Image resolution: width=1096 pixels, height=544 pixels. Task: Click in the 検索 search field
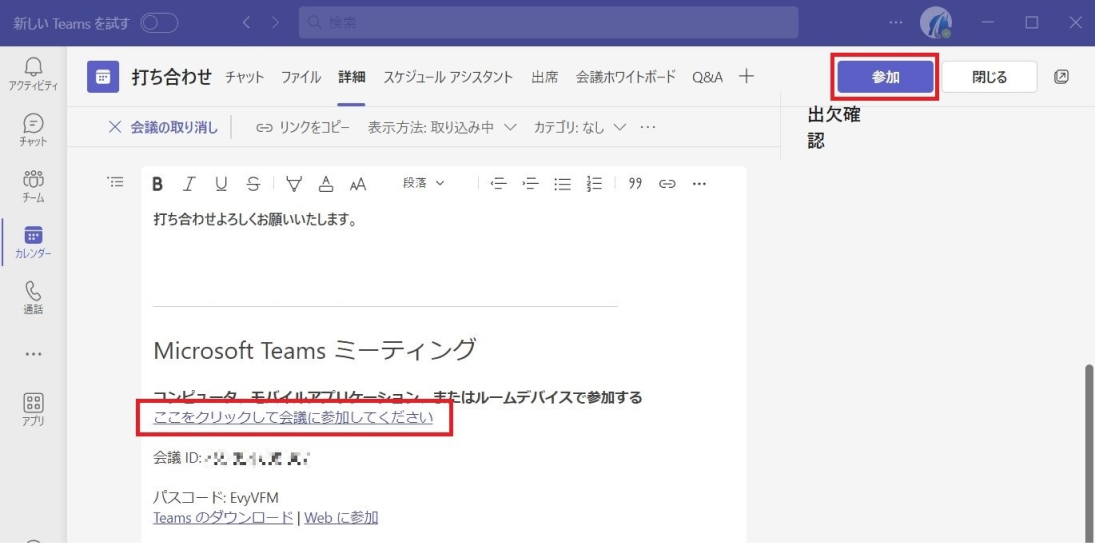click(548, 23)
